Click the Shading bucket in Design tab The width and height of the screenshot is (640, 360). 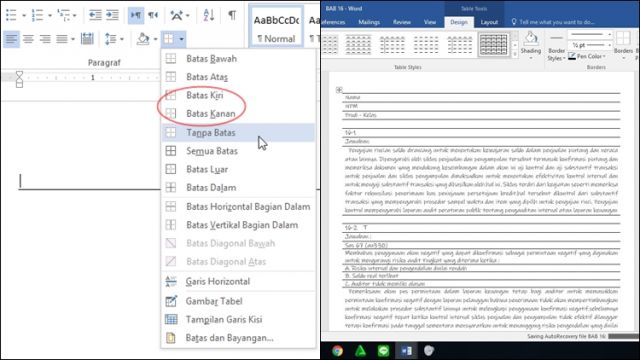point(531,43)
